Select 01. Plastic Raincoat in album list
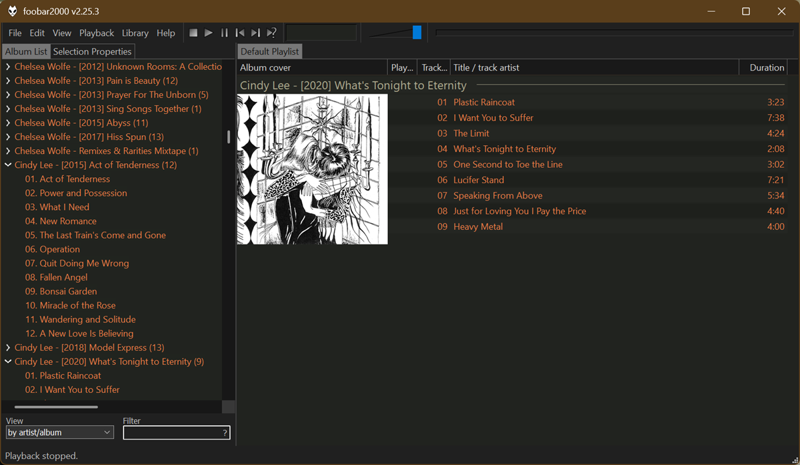This screenshot has width=800, height=465. pyautogui.click(x=63, y=376)
